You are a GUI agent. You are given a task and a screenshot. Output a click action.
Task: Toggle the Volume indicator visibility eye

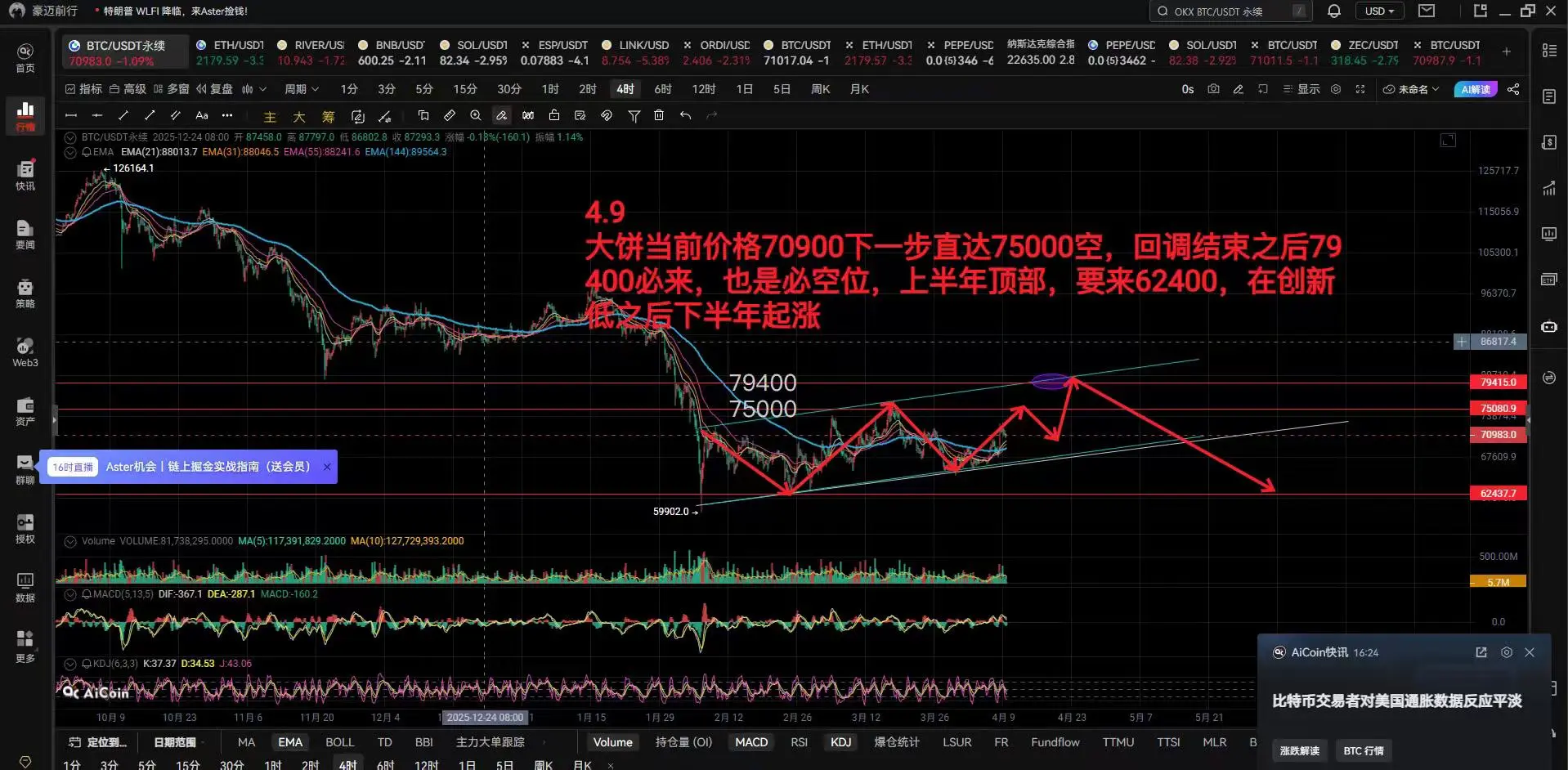(70, 541)
